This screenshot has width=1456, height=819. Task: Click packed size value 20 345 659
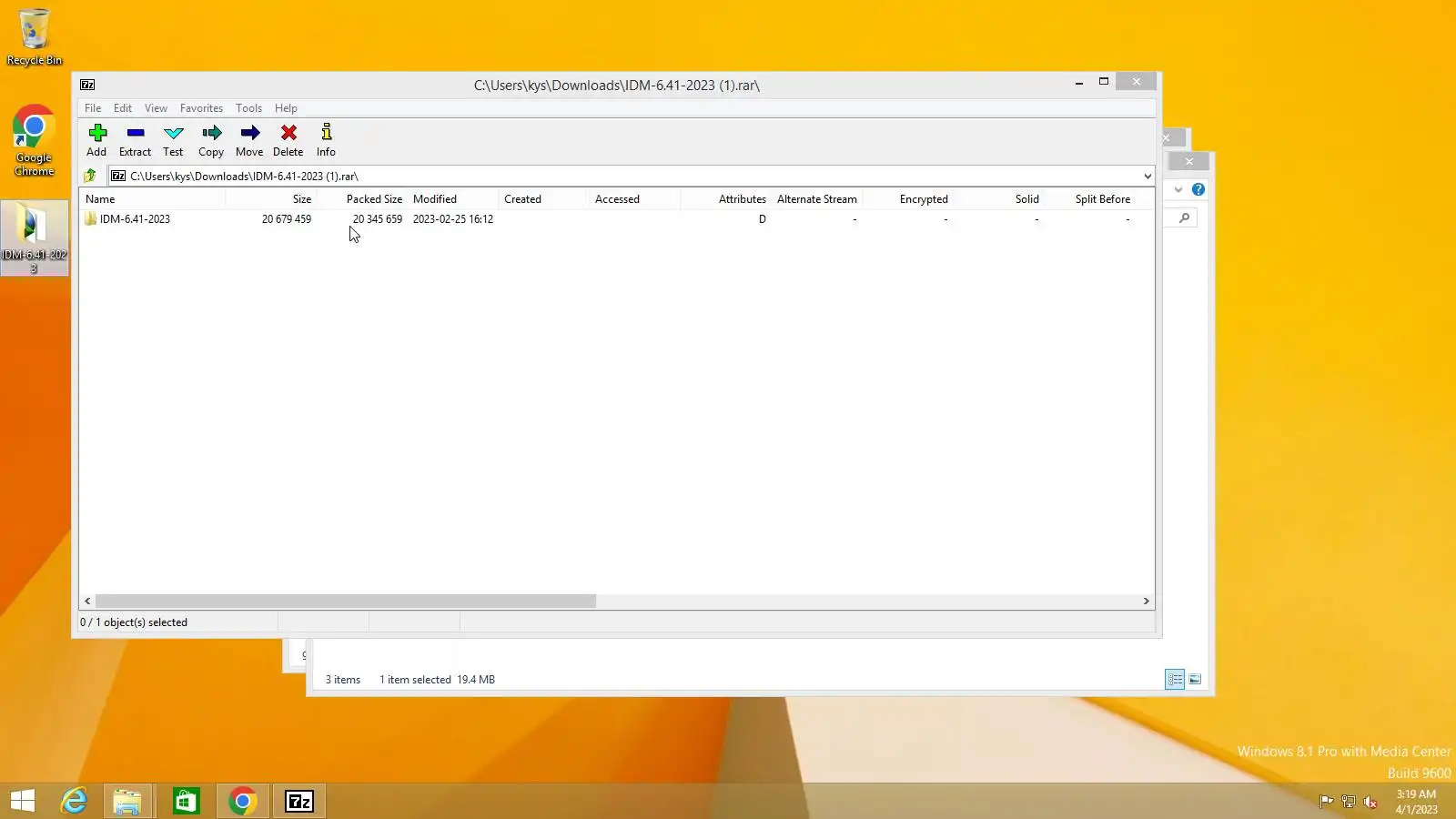378,219
